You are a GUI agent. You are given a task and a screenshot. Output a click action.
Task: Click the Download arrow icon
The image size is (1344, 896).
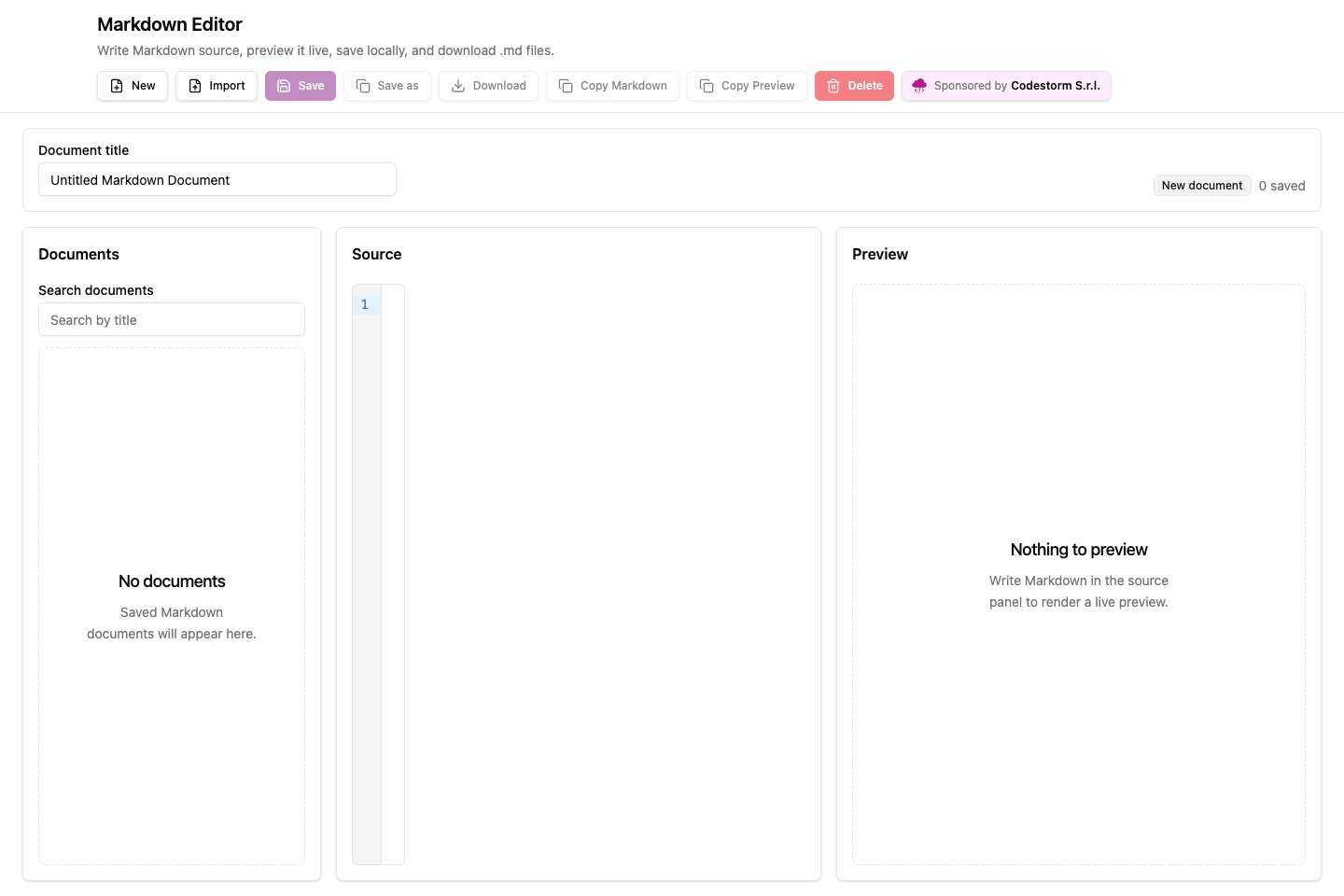click(458, 86)
